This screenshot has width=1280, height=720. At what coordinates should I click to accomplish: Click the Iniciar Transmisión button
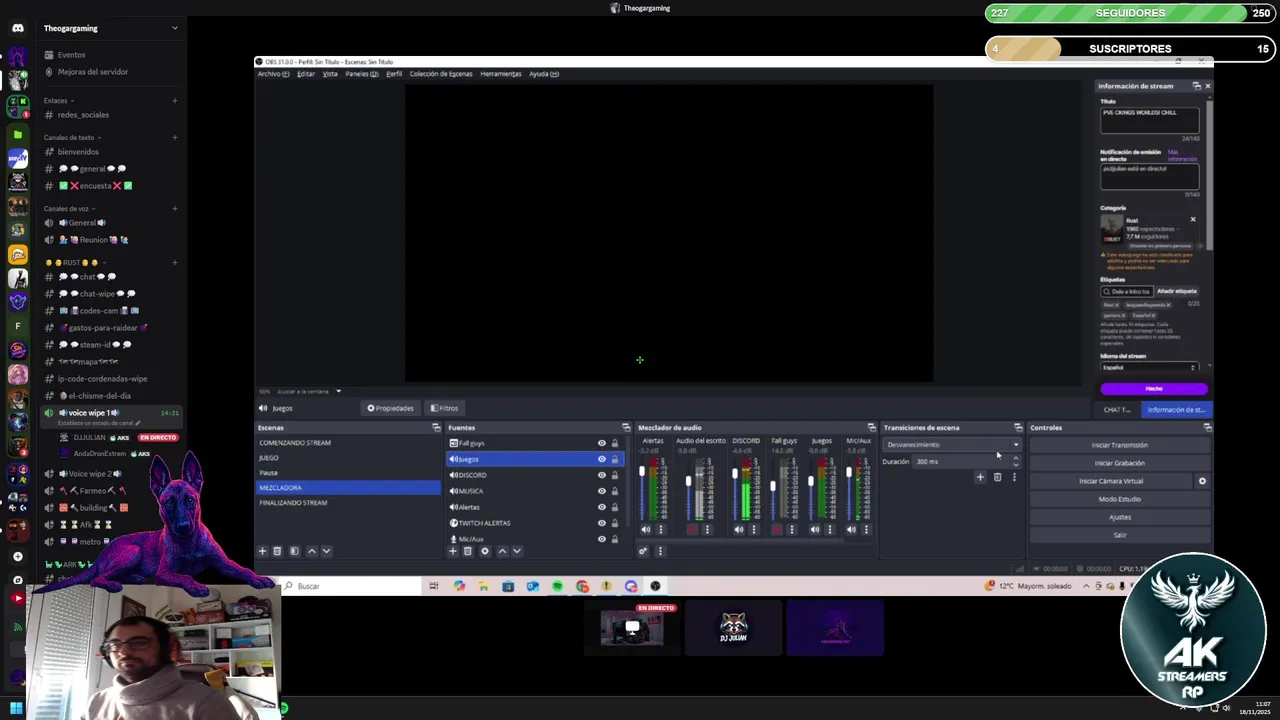1120,445
